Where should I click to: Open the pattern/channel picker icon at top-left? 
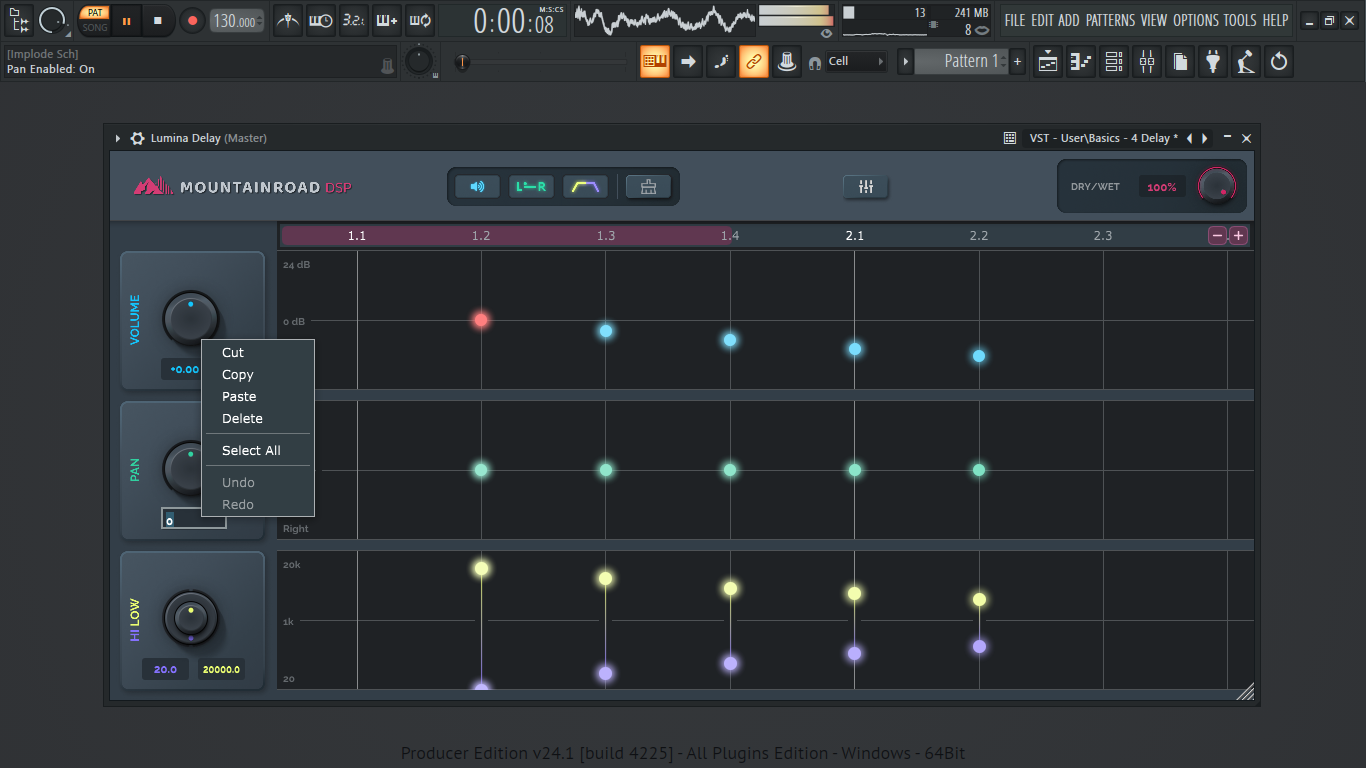tap(19, 20)
